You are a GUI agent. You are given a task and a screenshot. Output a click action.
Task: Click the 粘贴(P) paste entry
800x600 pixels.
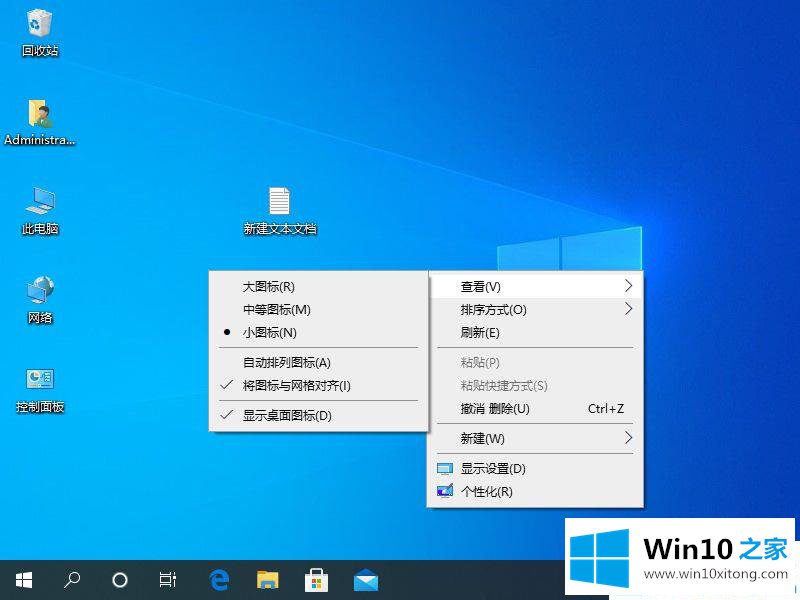[535, 363]
